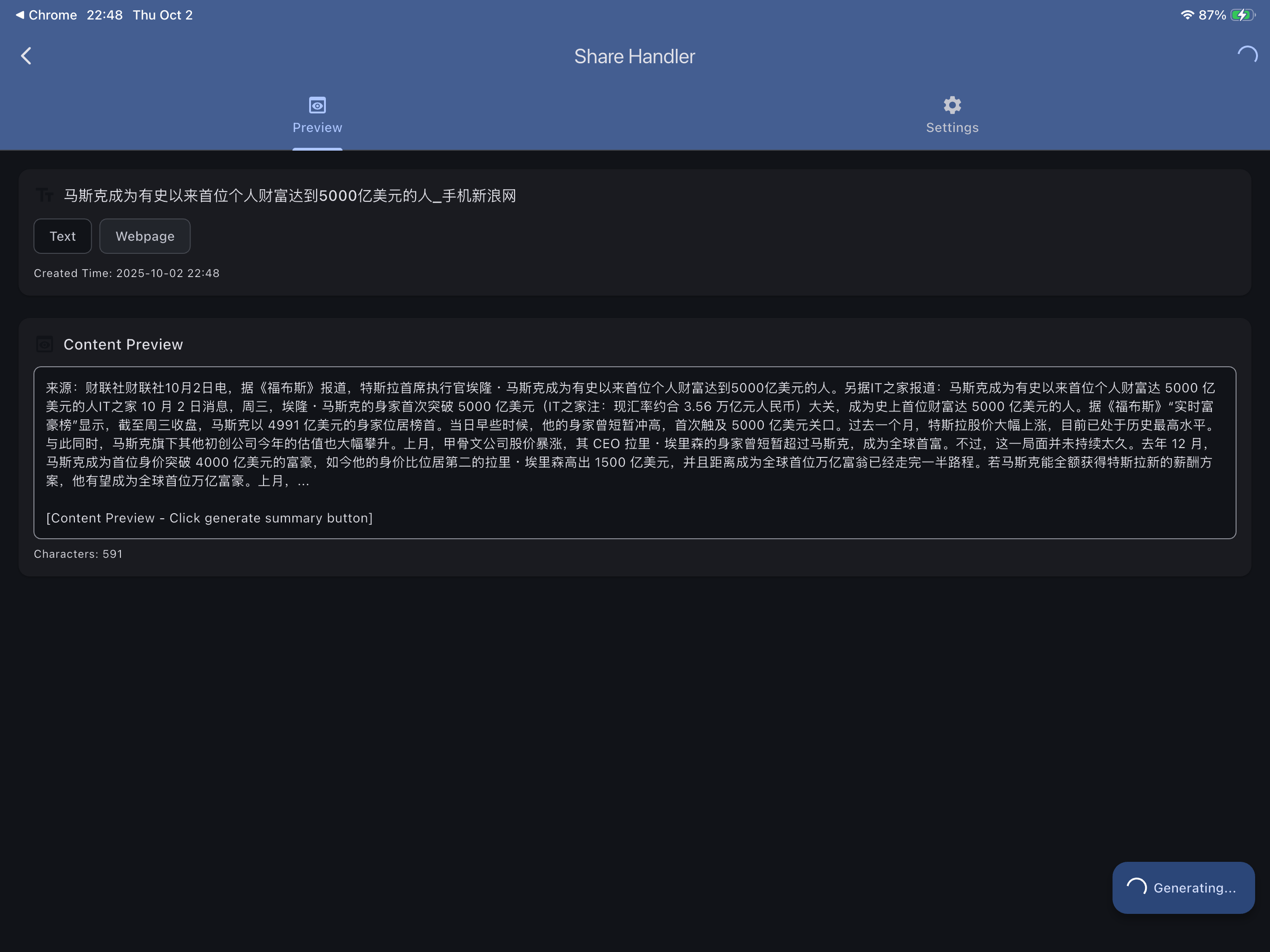Tap the loading spinner in the header
This screenshot has width=1270, height=952.
(1247, 56)
